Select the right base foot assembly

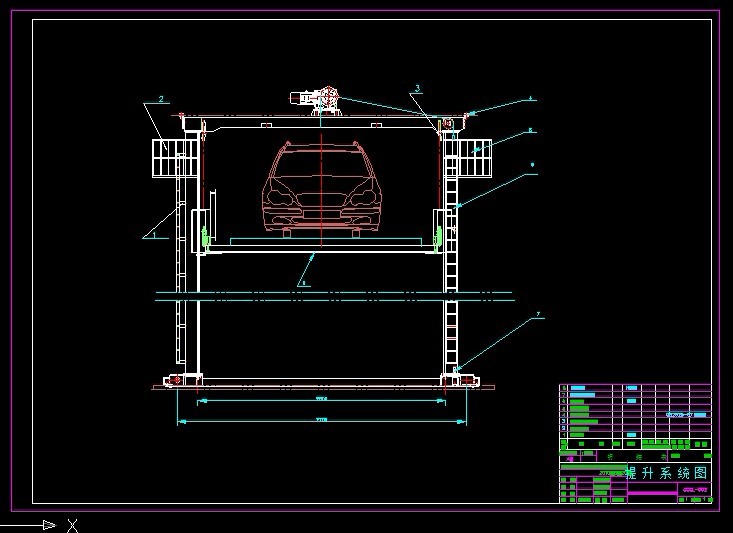[x=460, y=380]
